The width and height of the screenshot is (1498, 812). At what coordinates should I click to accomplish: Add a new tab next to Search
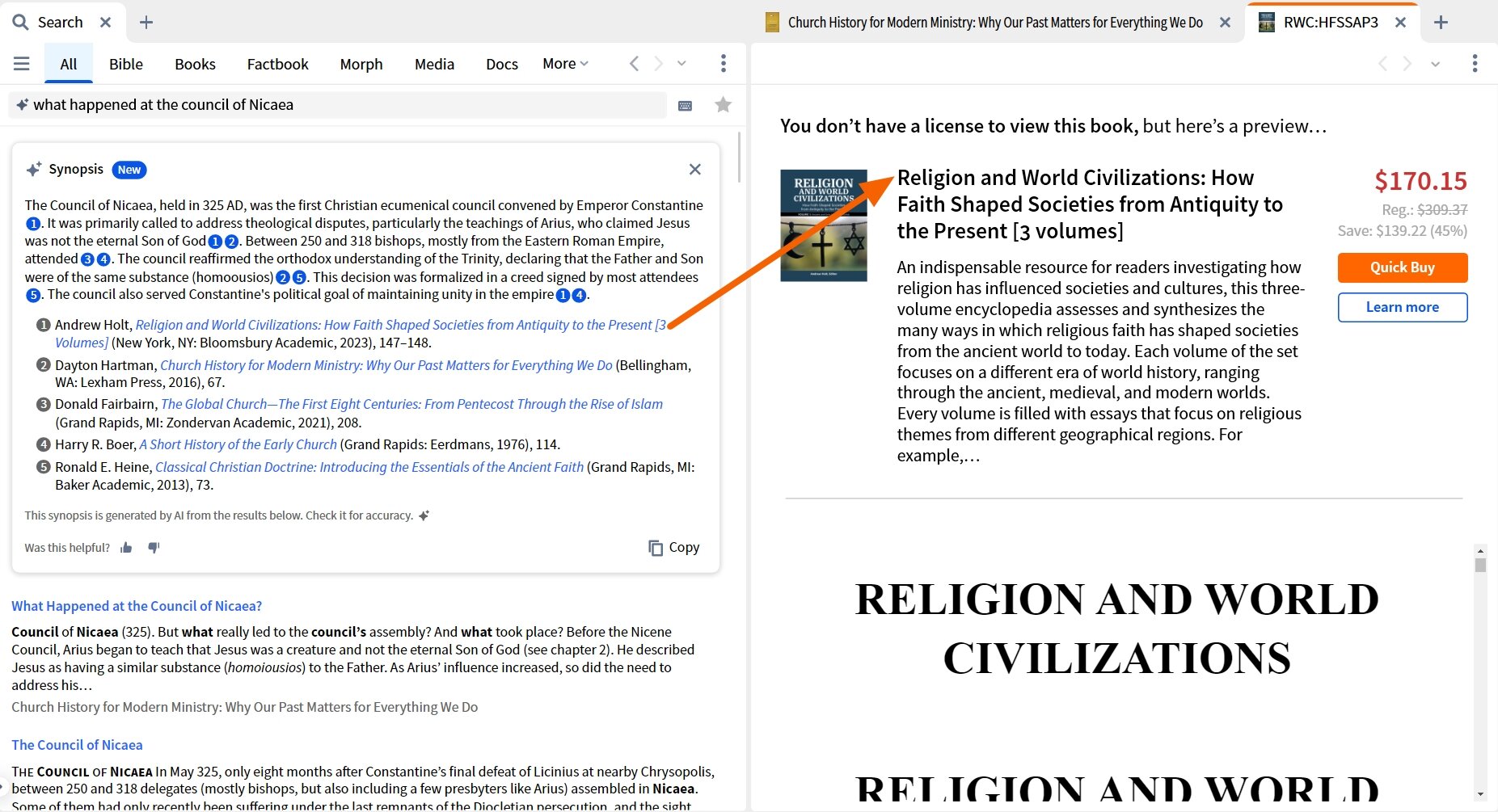[x=146, y=23]
